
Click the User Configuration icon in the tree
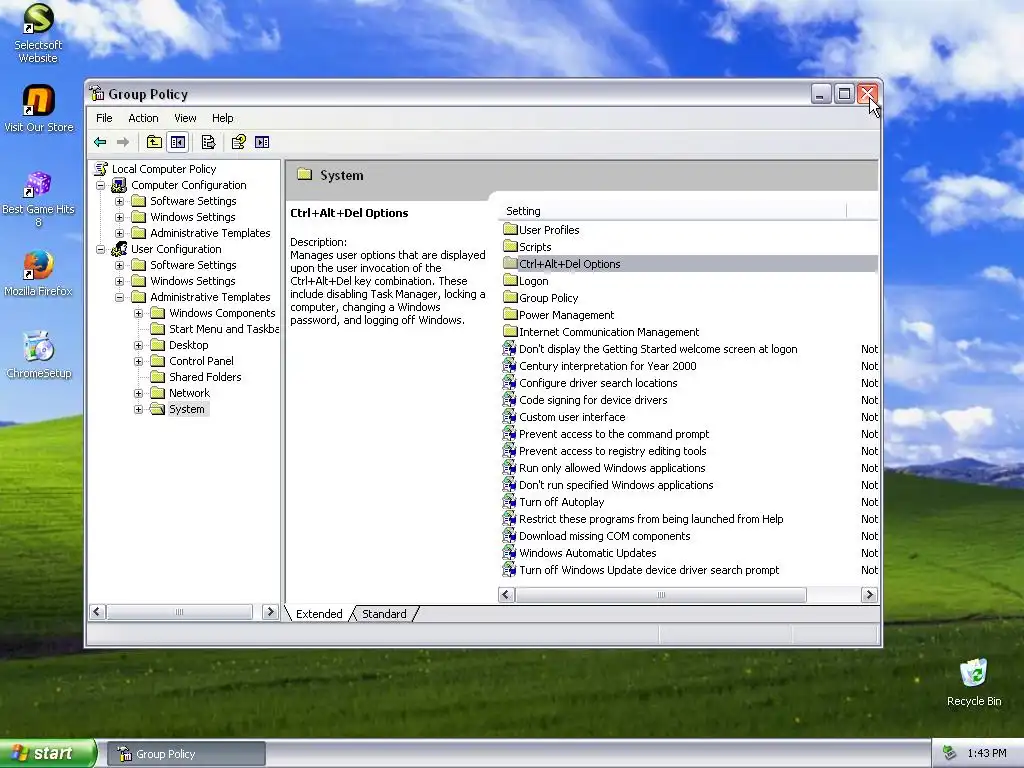pyautogui.click(x=120, y=249)
